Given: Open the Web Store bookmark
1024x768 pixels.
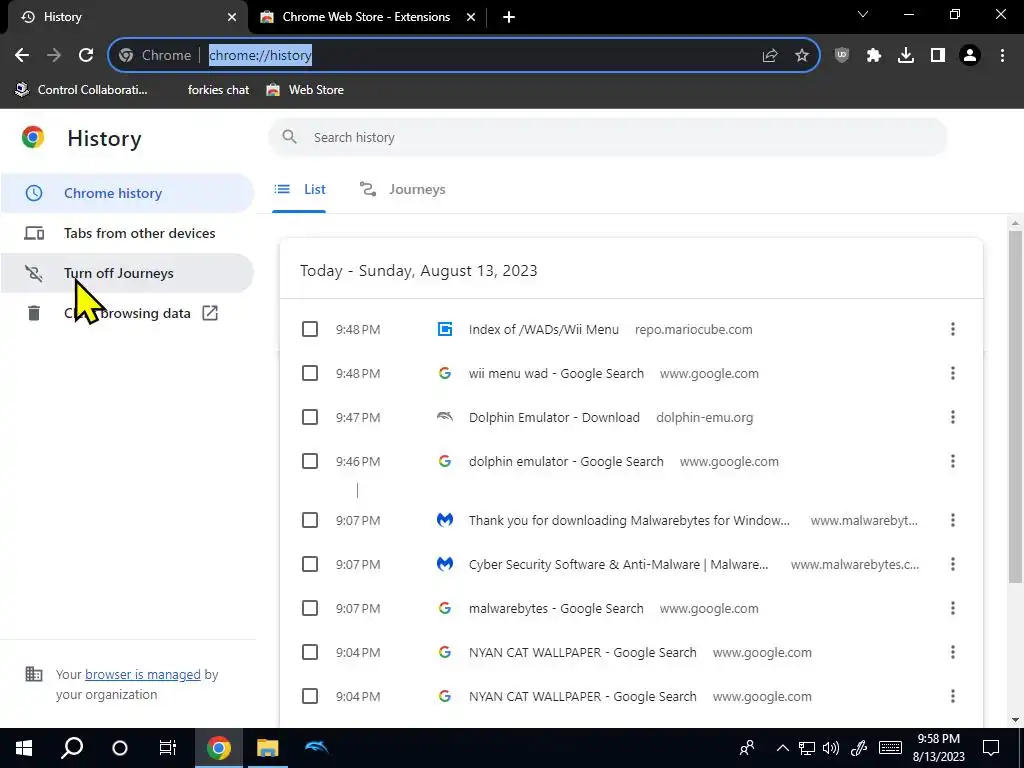Looking at the screenshot, I should pos(305,89).
